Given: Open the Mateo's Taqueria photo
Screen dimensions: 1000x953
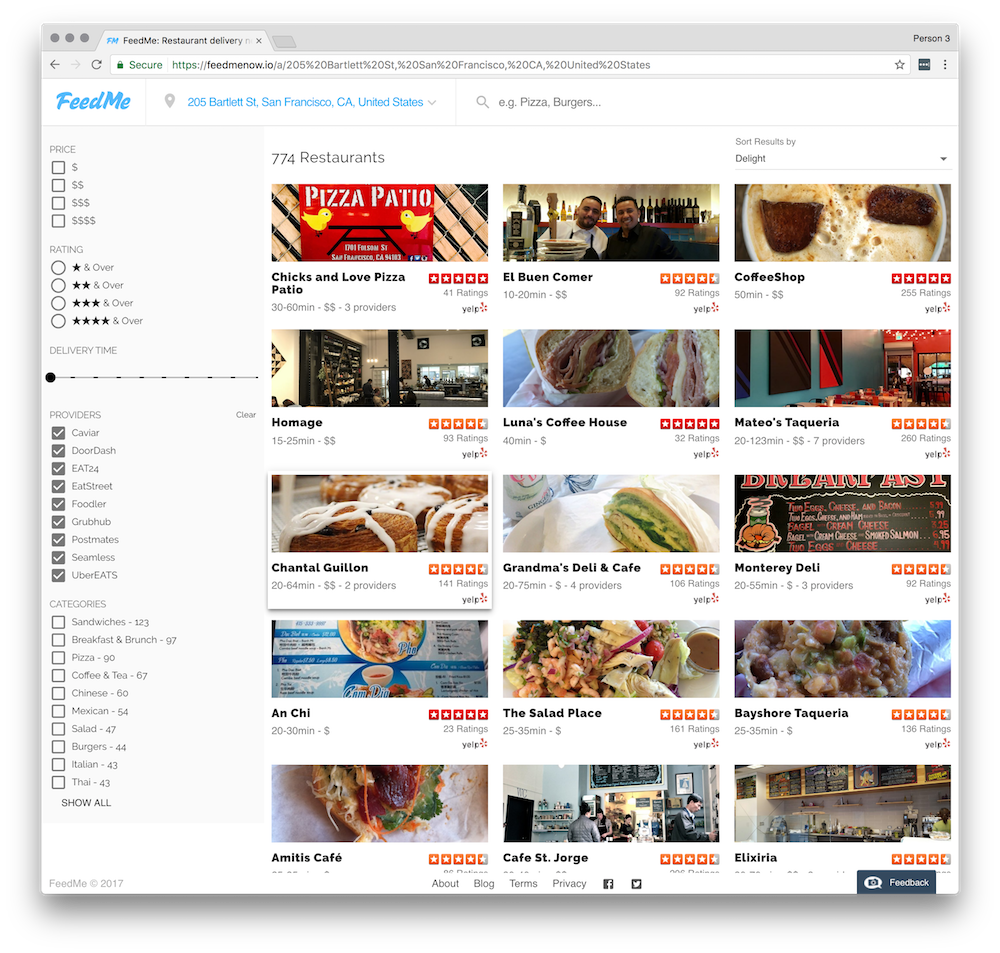Looking at the screenshot, I should (x=842, y=368).
